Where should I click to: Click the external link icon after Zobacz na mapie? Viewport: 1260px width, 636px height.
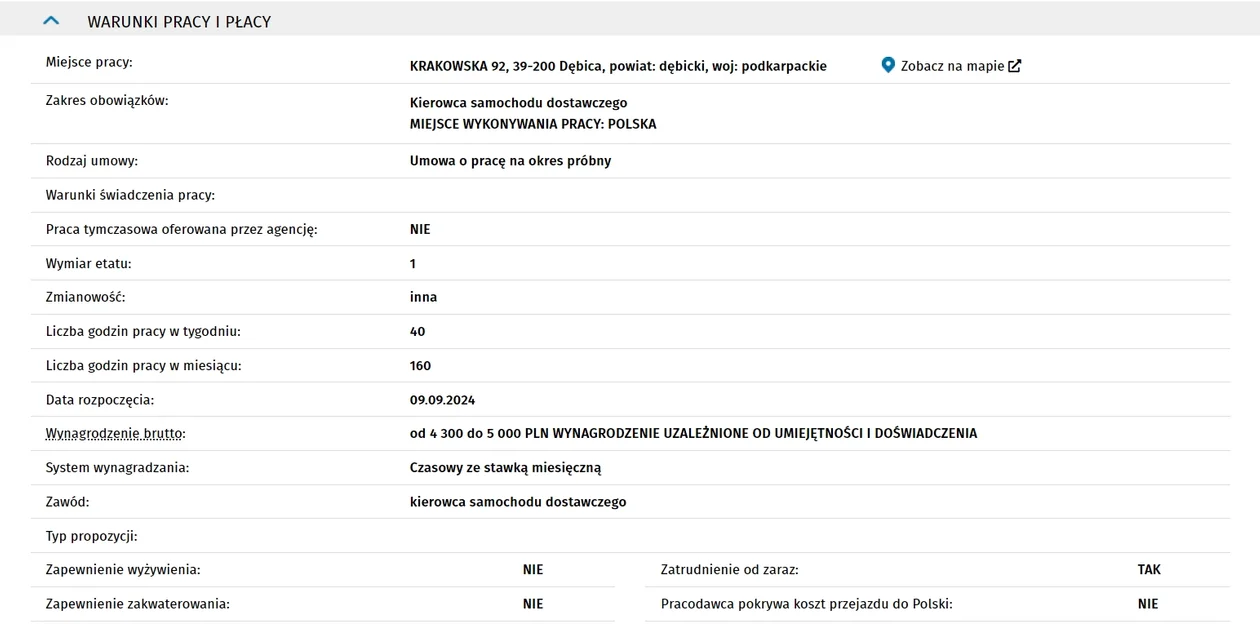[1015, 66]
